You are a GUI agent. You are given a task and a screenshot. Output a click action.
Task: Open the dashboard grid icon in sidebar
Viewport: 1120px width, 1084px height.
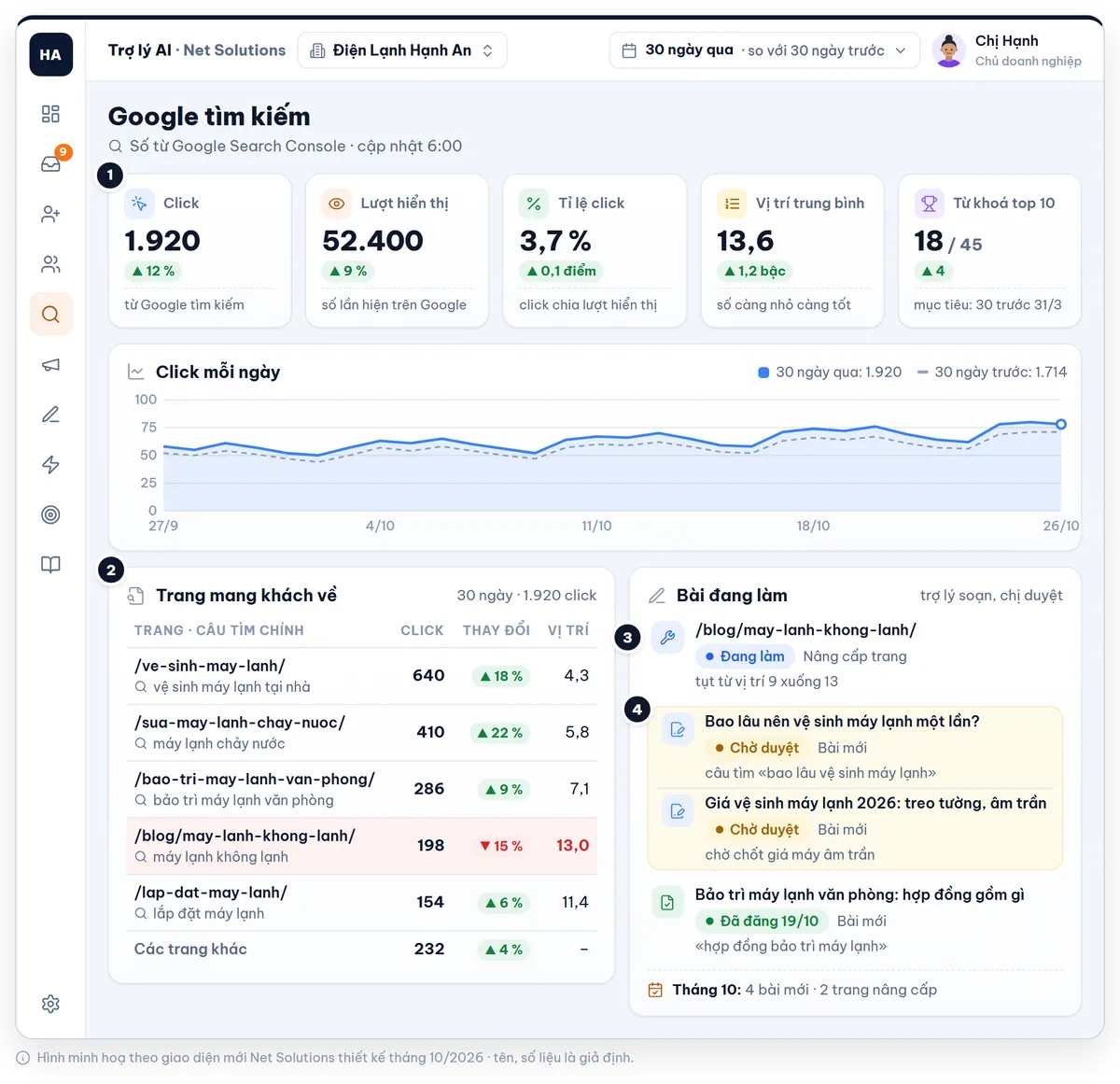[50, 114]
